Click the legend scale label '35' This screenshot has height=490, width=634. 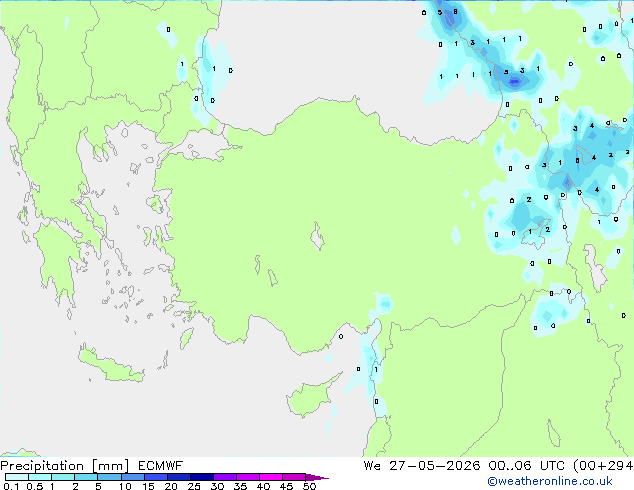(x=240, y=486)
